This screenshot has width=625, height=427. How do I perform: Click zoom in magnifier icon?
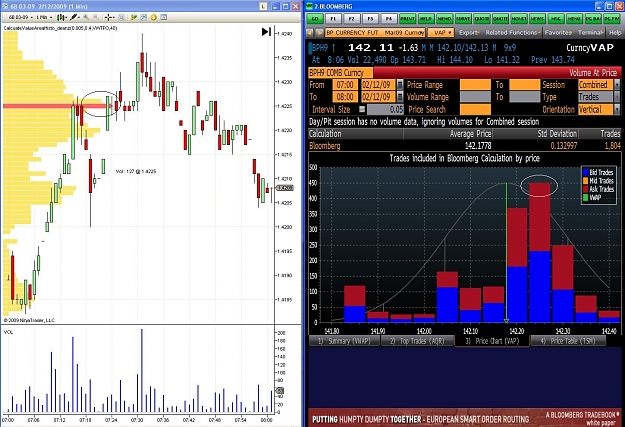point(86,17)
